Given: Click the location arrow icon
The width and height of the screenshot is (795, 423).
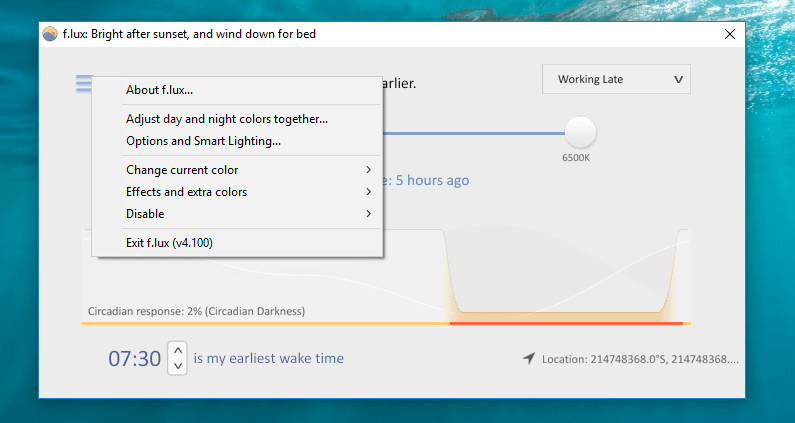Looking at the screenshot, I should point(529,359).
